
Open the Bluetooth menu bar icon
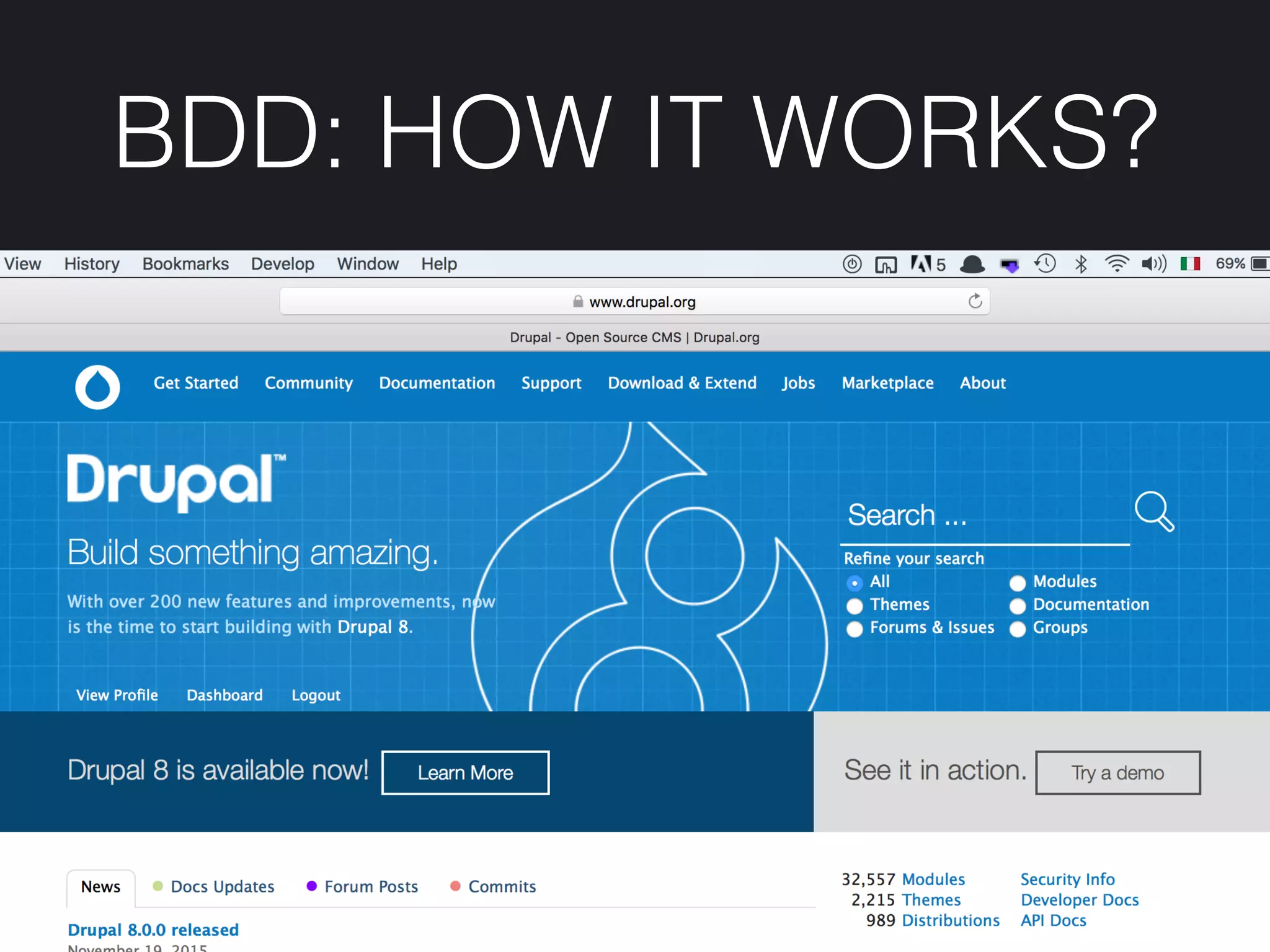pyautogui.click(x=1081, y=264)
